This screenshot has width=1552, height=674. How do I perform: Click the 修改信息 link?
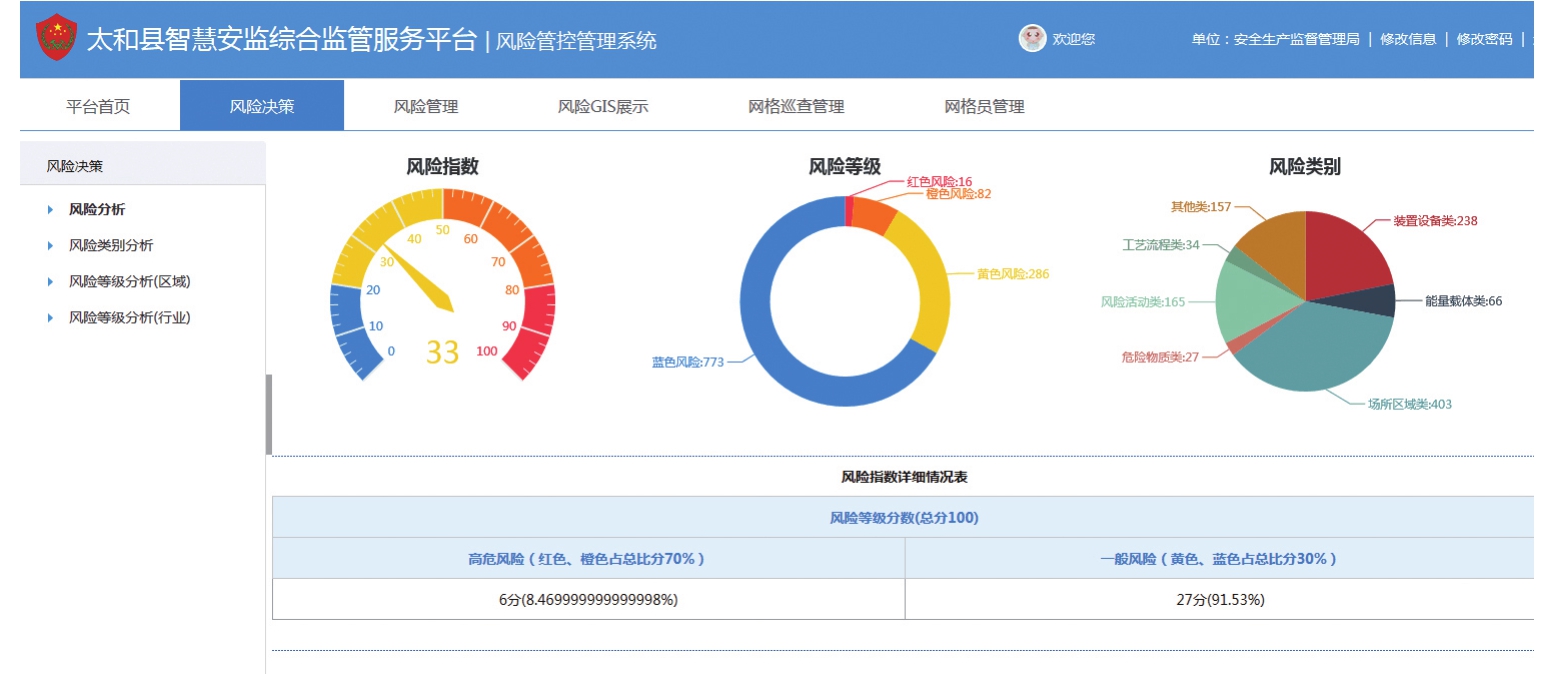coord(1408,39)
